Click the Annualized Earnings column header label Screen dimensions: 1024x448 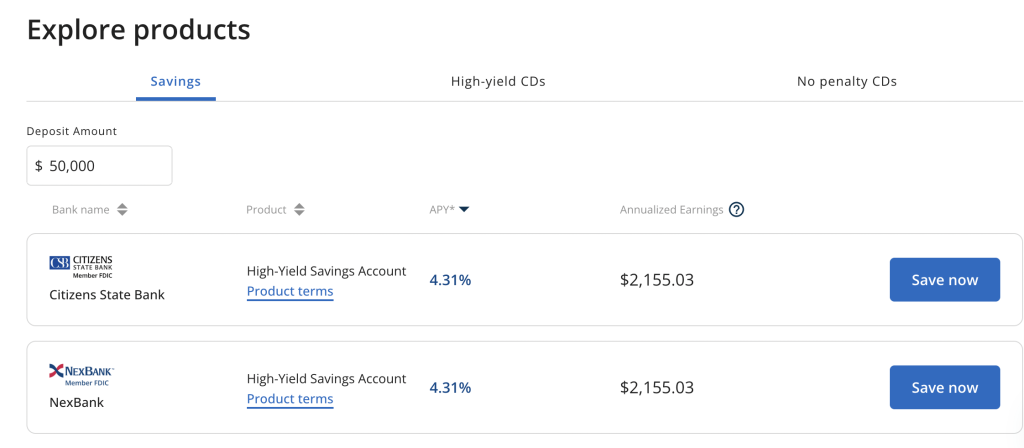(x=671, y=210)
